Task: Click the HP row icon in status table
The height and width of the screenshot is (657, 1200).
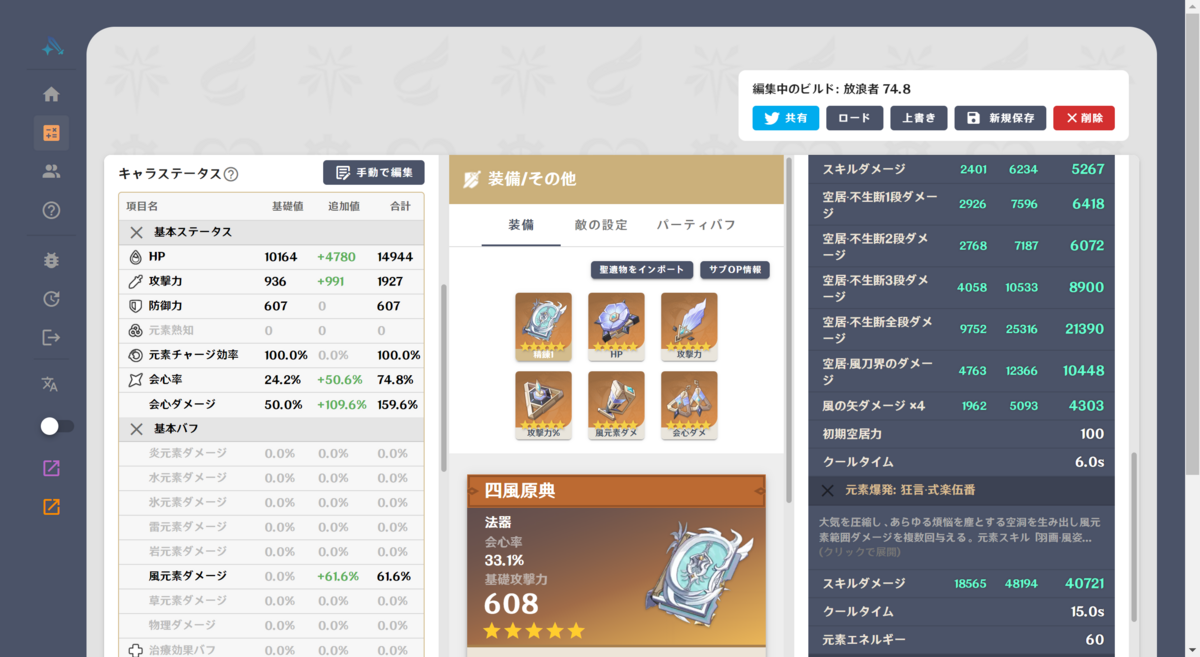Action: pyautogui.click(x=136, y=257)
